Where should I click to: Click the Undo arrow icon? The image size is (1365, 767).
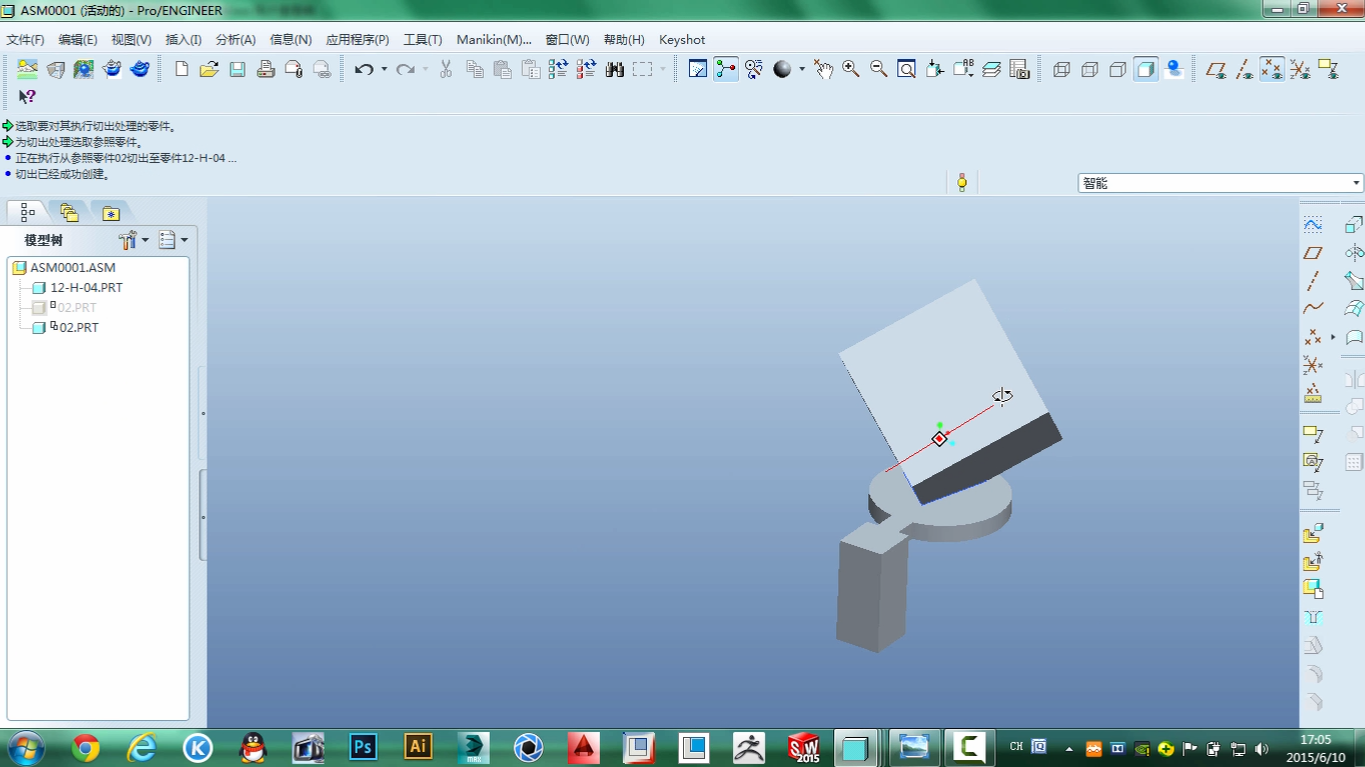pyautogui.click(x=364, y=69)
